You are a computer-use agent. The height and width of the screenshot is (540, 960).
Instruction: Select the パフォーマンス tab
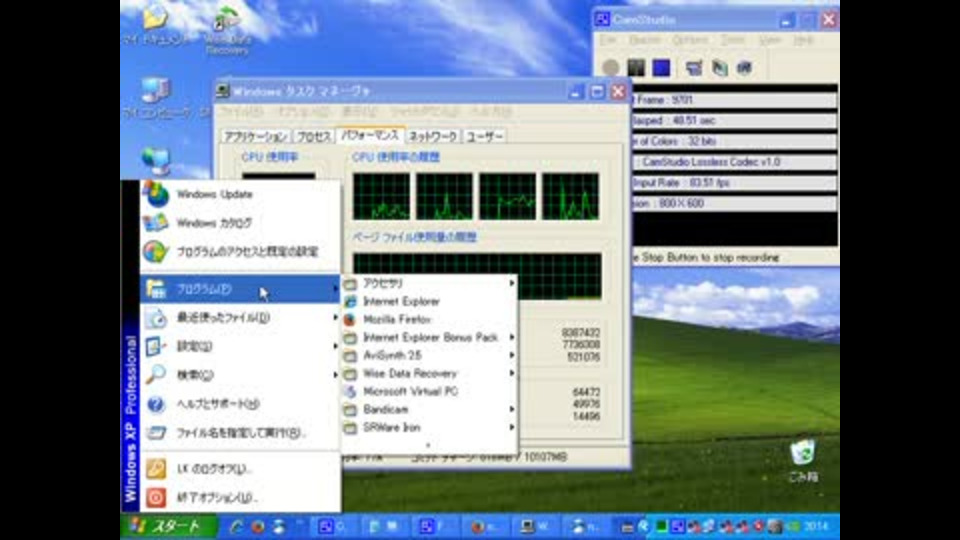point(370,135)
